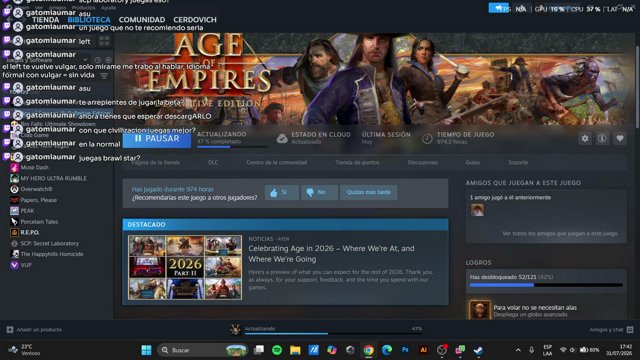Open Copilot from the taskbar
Viewport: 640px width, 360px height.
331,350
